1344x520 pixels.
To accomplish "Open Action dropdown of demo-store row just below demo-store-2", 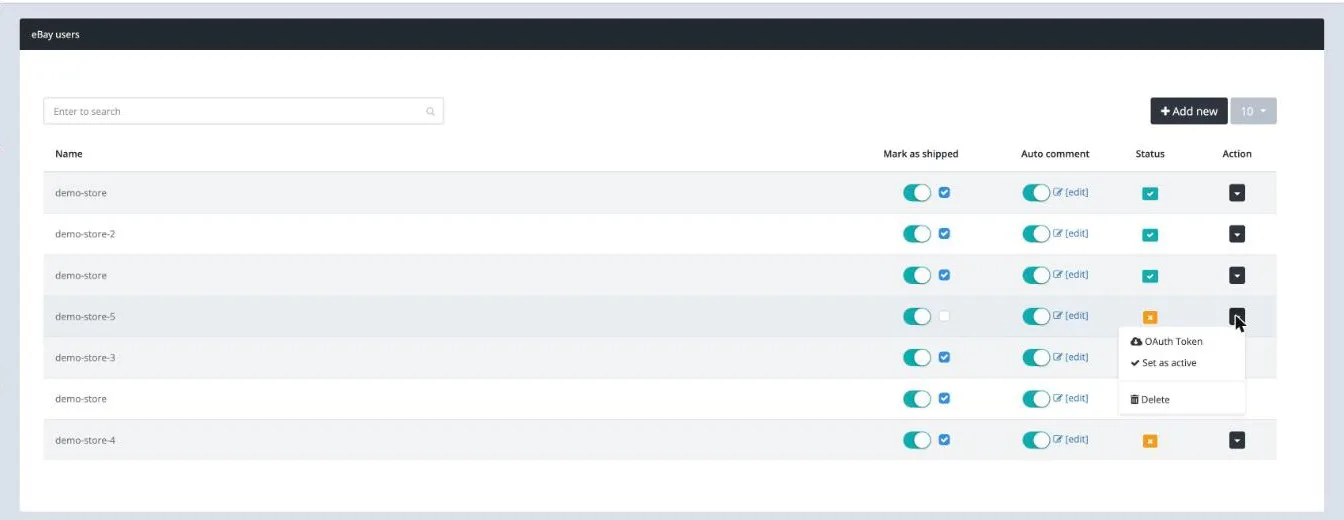I will pos(1237,275).
